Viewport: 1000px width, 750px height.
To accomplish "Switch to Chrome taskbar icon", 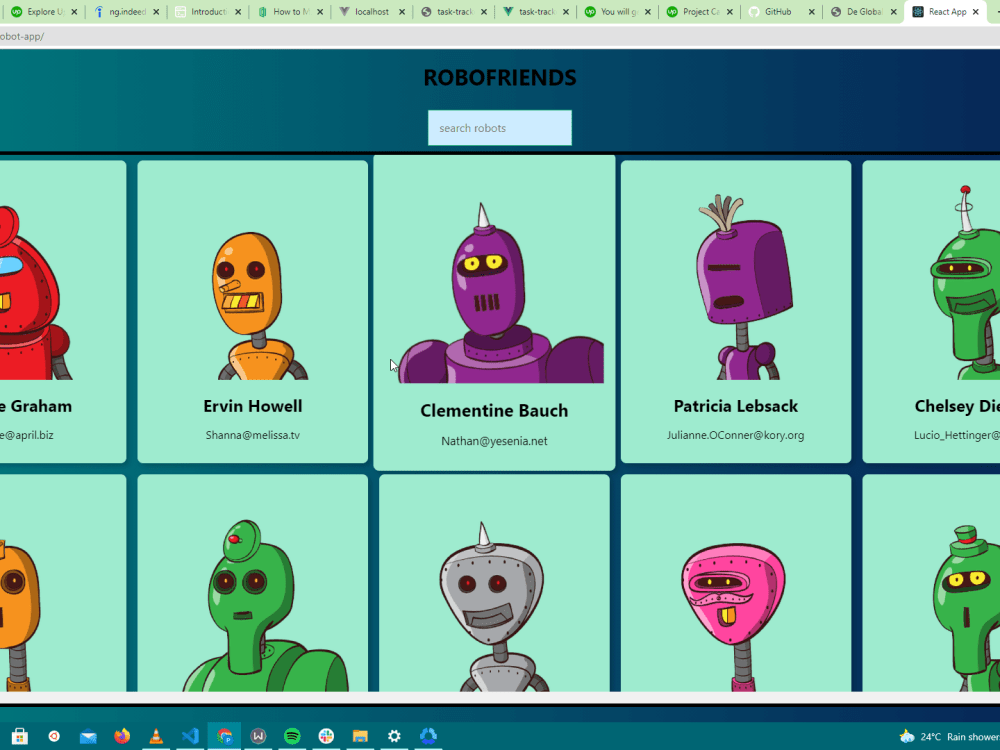I will click(224, 736).
